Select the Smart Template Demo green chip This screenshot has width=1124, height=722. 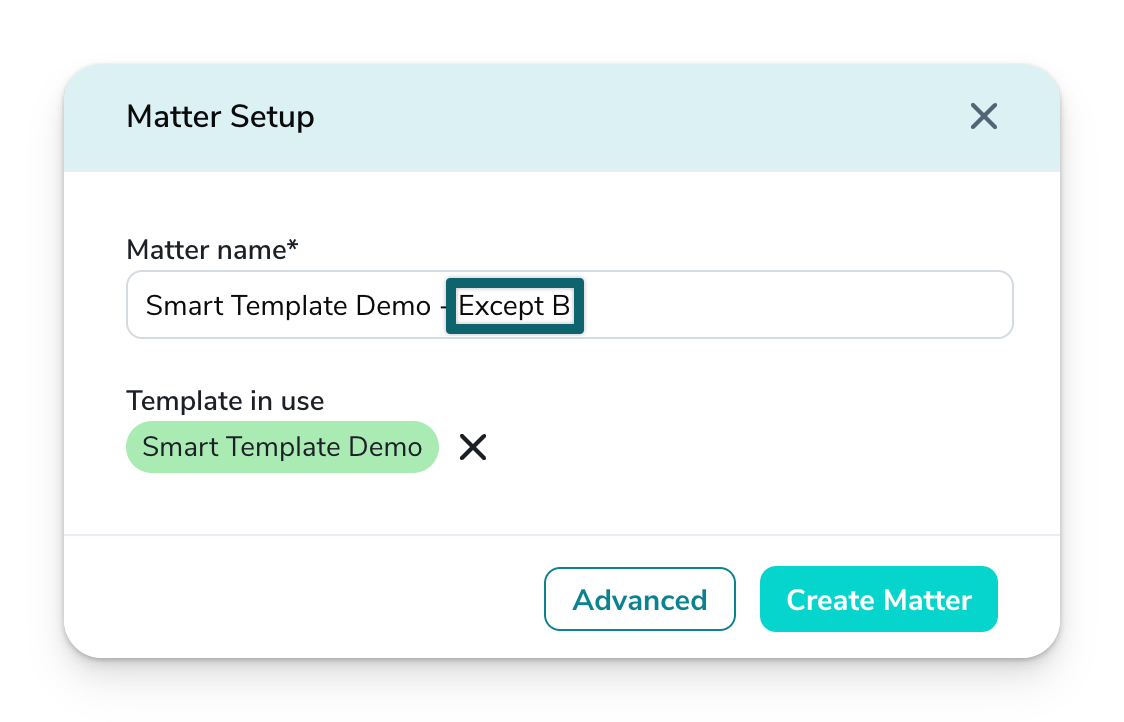[282, 447]
